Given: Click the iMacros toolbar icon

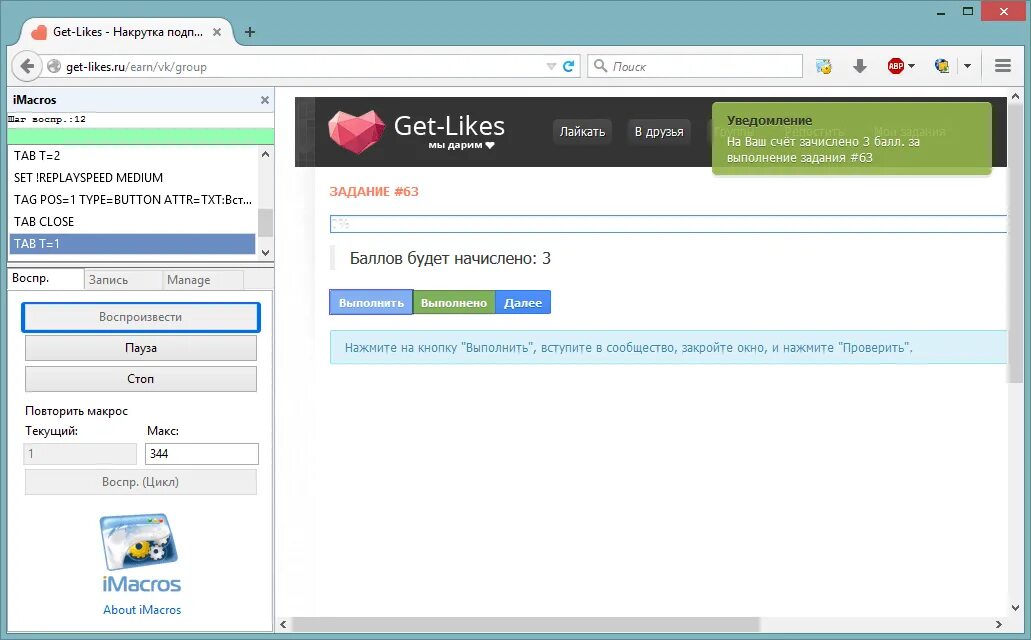Looking at the screenshot, I should 824,66.
